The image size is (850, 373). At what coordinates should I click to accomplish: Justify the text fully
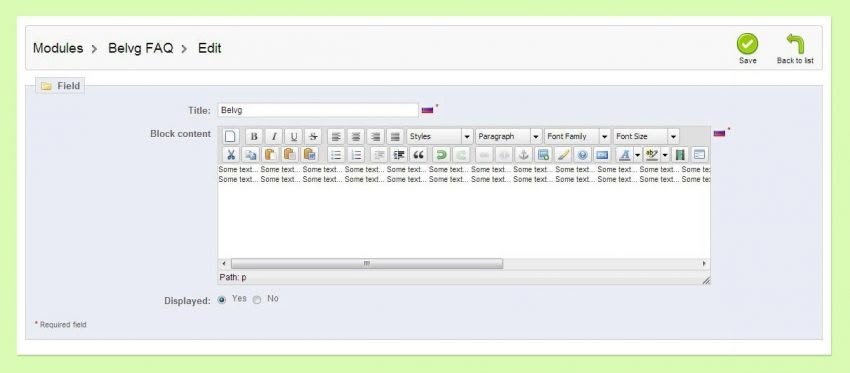[395, 137]
